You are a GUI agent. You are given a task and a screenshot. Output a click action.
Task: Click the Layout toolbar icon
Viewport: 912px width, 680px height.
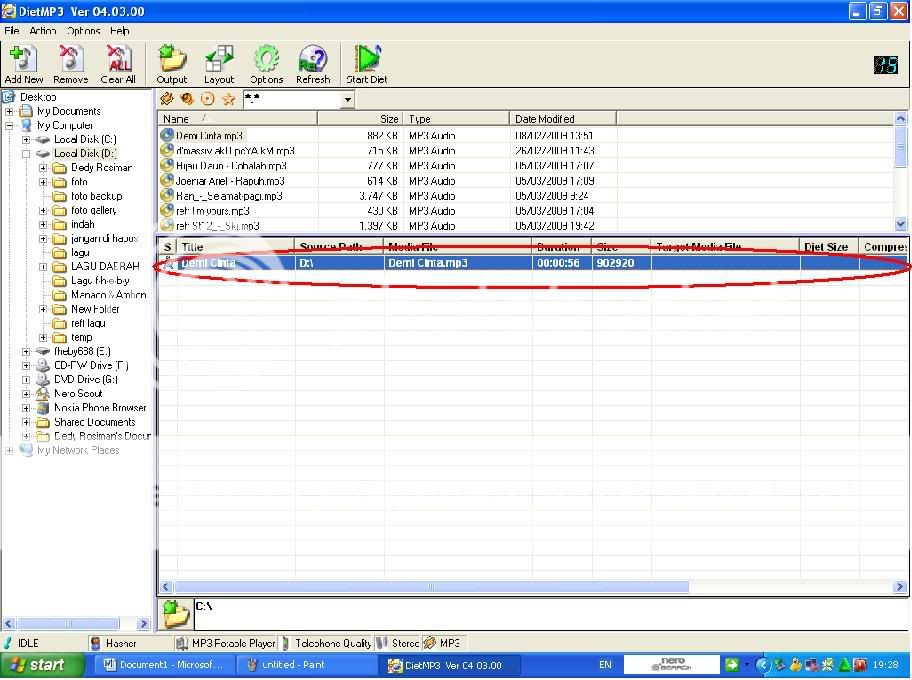click(x=219, y=62)
